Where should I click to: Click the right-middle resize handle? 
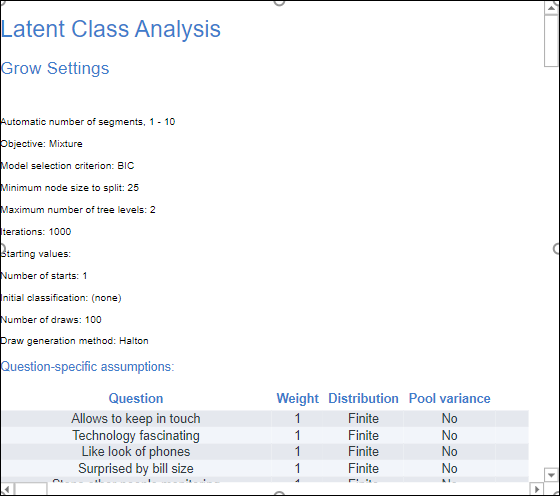tap(557, 249)
